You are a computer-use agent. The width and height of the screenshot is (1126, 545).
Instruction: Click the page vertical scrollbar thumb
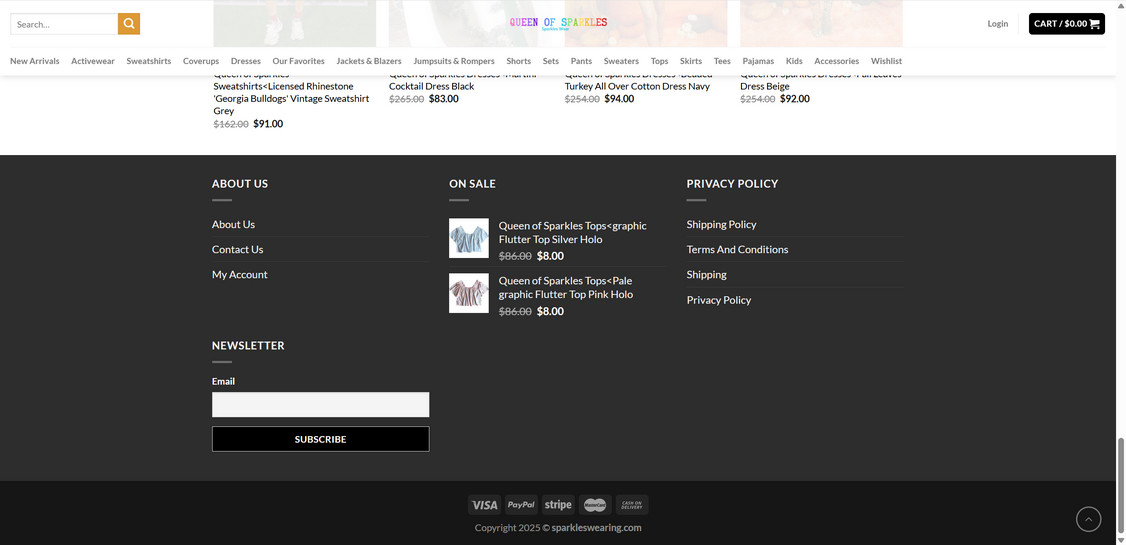point(1120,484)
